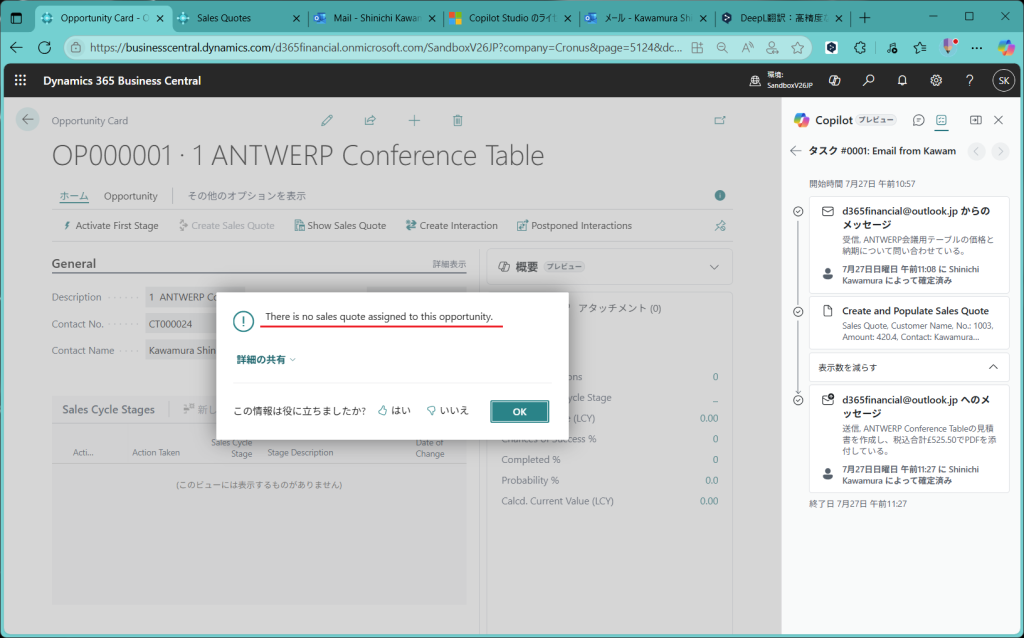1024x638 pixels.
Task: Refresh the browser page
Action: (44, 47)
